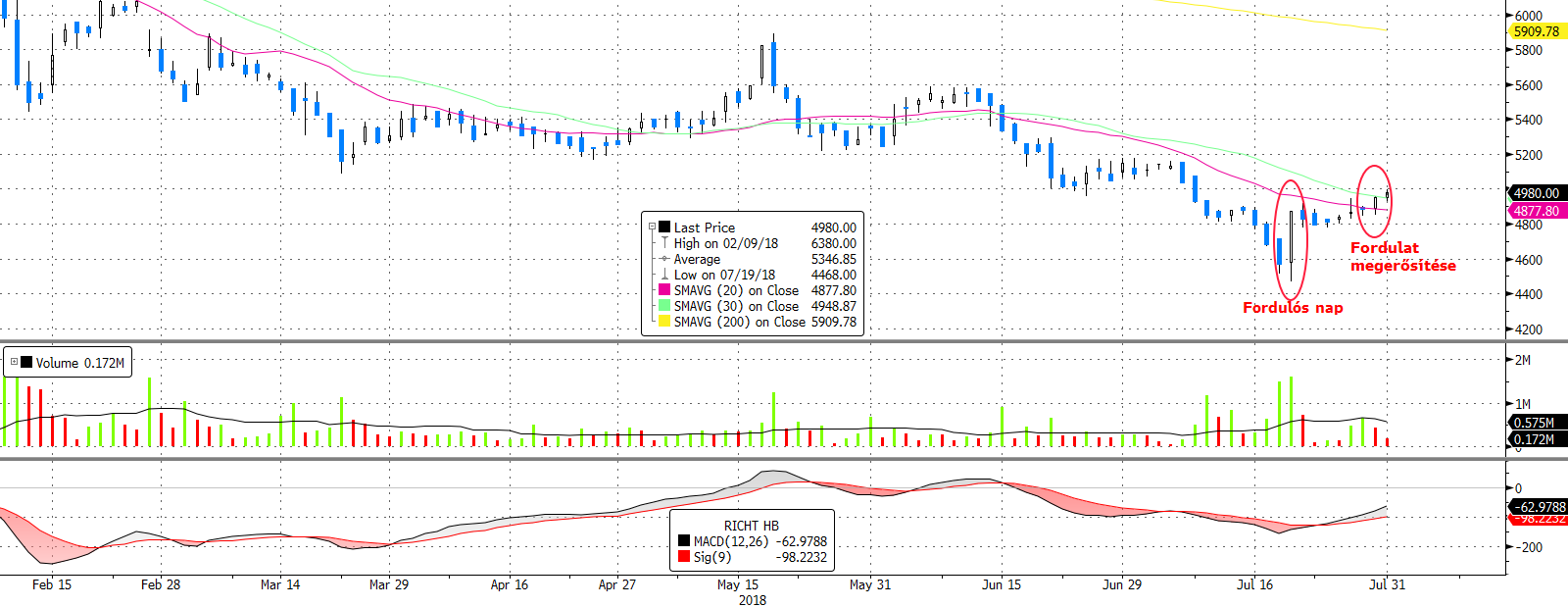Click the black 4980.00 last price axis tag

(1537, 193)
